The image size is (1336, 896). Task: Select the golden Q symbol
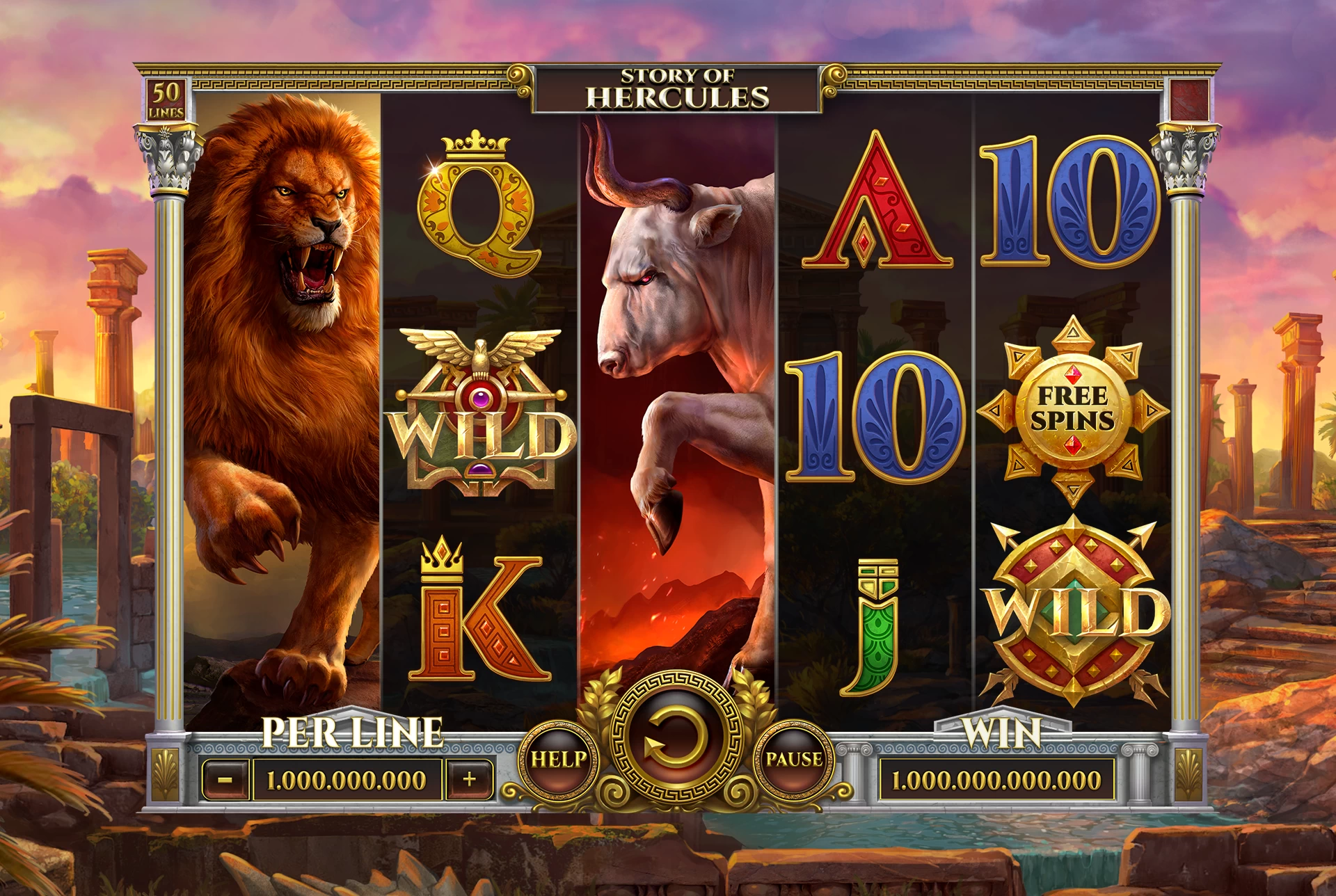478,202
